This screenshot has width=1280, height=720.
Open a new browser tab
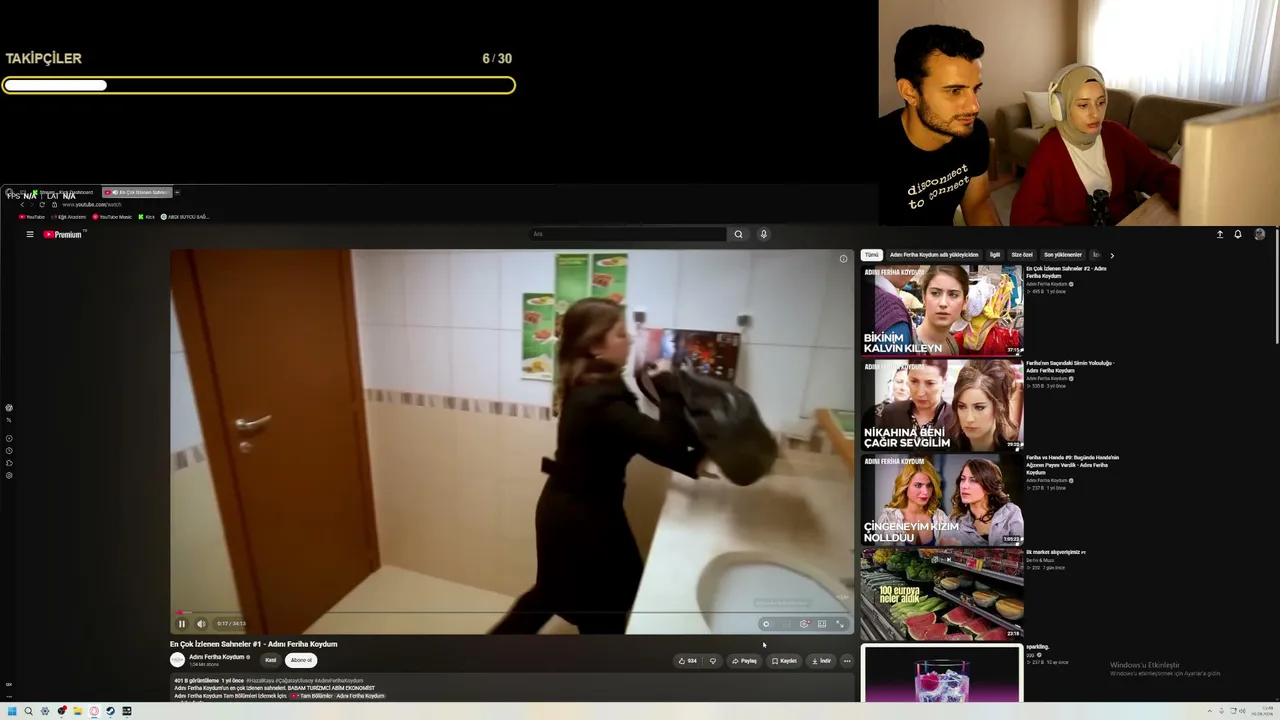click(x=177, y=192)
